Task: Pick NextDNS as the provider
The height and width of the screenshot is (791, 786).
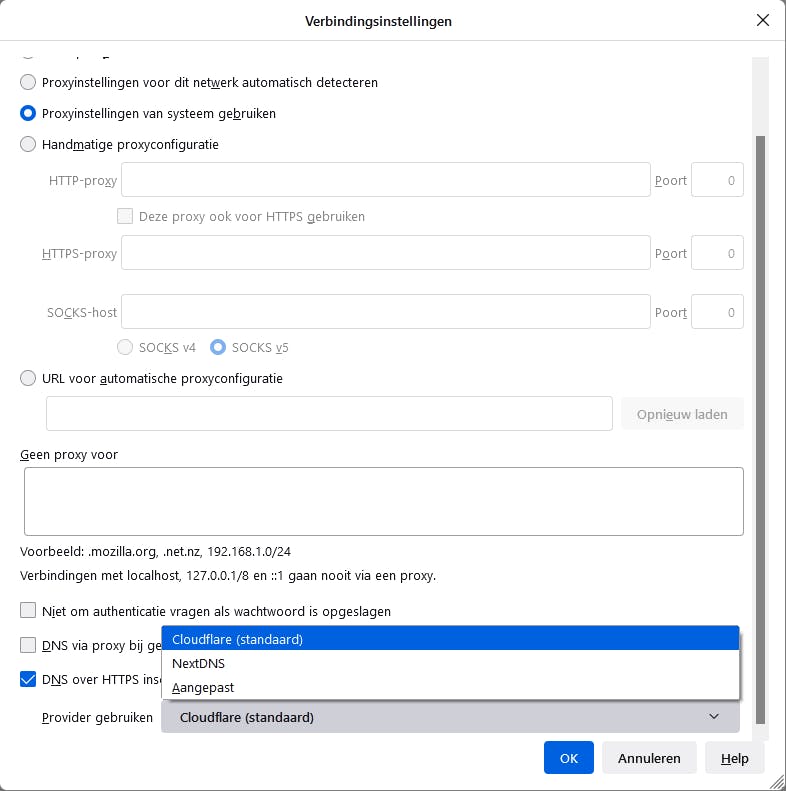Action: (450, 663)
